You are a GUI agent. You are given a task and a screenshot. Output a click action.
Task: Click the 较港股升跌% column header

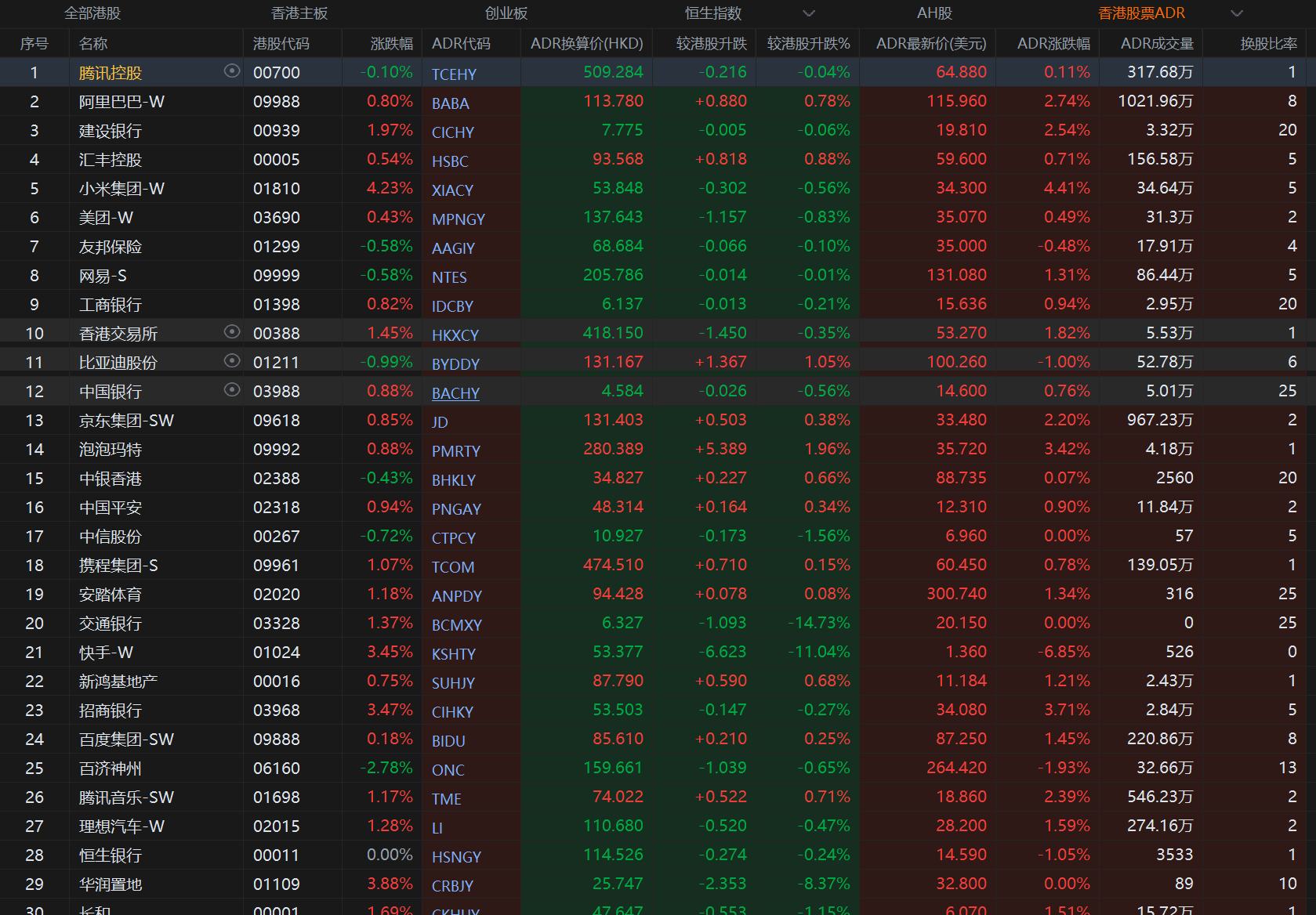point(808,44)
